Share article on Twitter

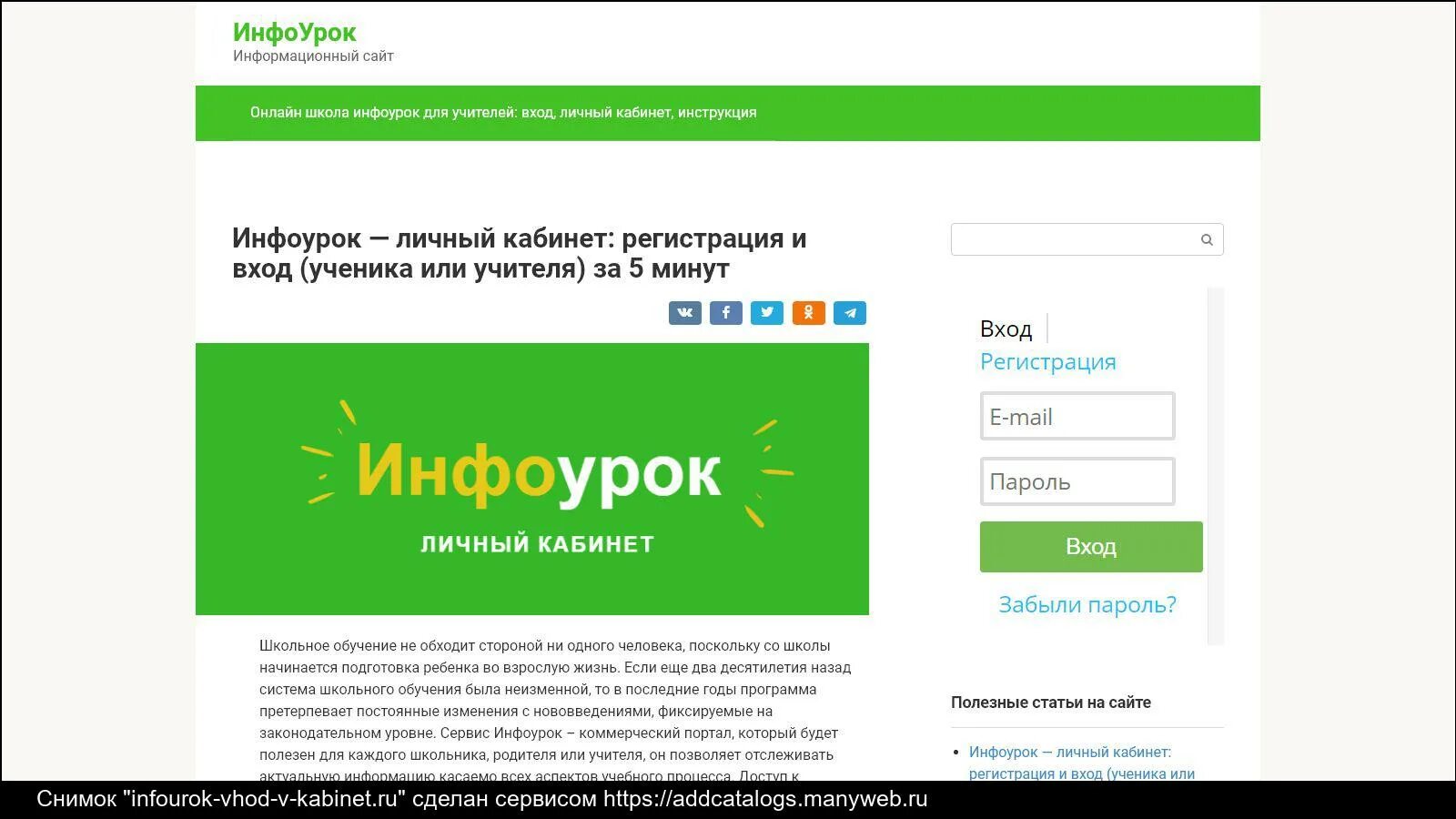(767, 313)
